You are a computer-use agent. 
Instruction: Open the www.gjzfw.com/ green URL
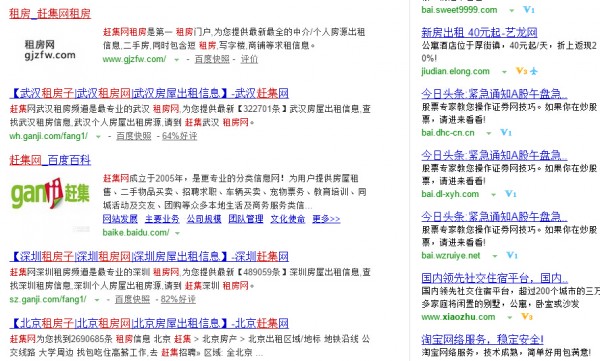coord(134,59)
